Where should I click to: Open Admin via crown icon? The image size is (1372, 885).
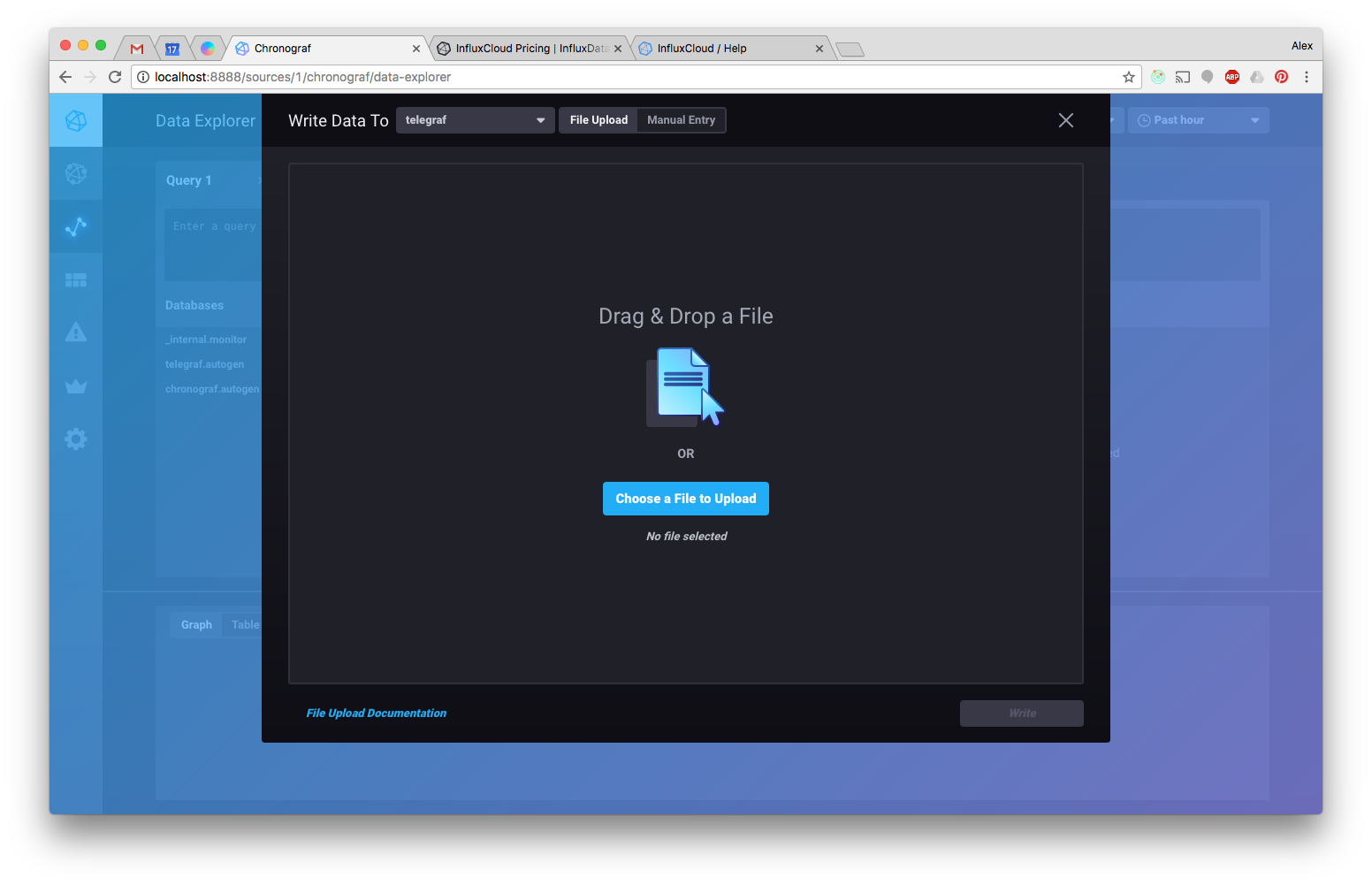76,385
